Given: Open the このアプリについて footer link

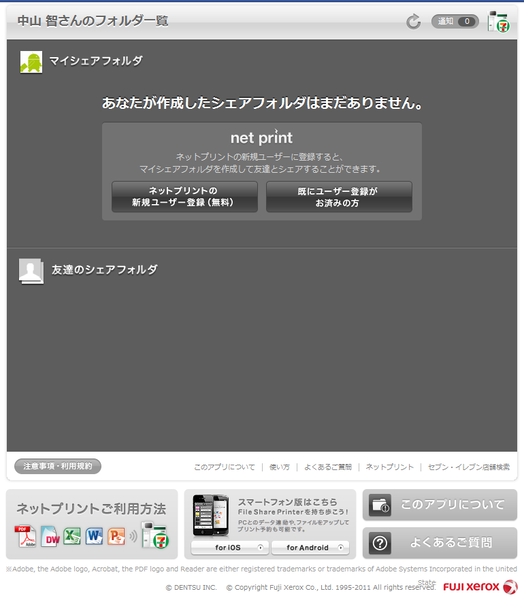Looking at the screenshot, I should point(224,467).
